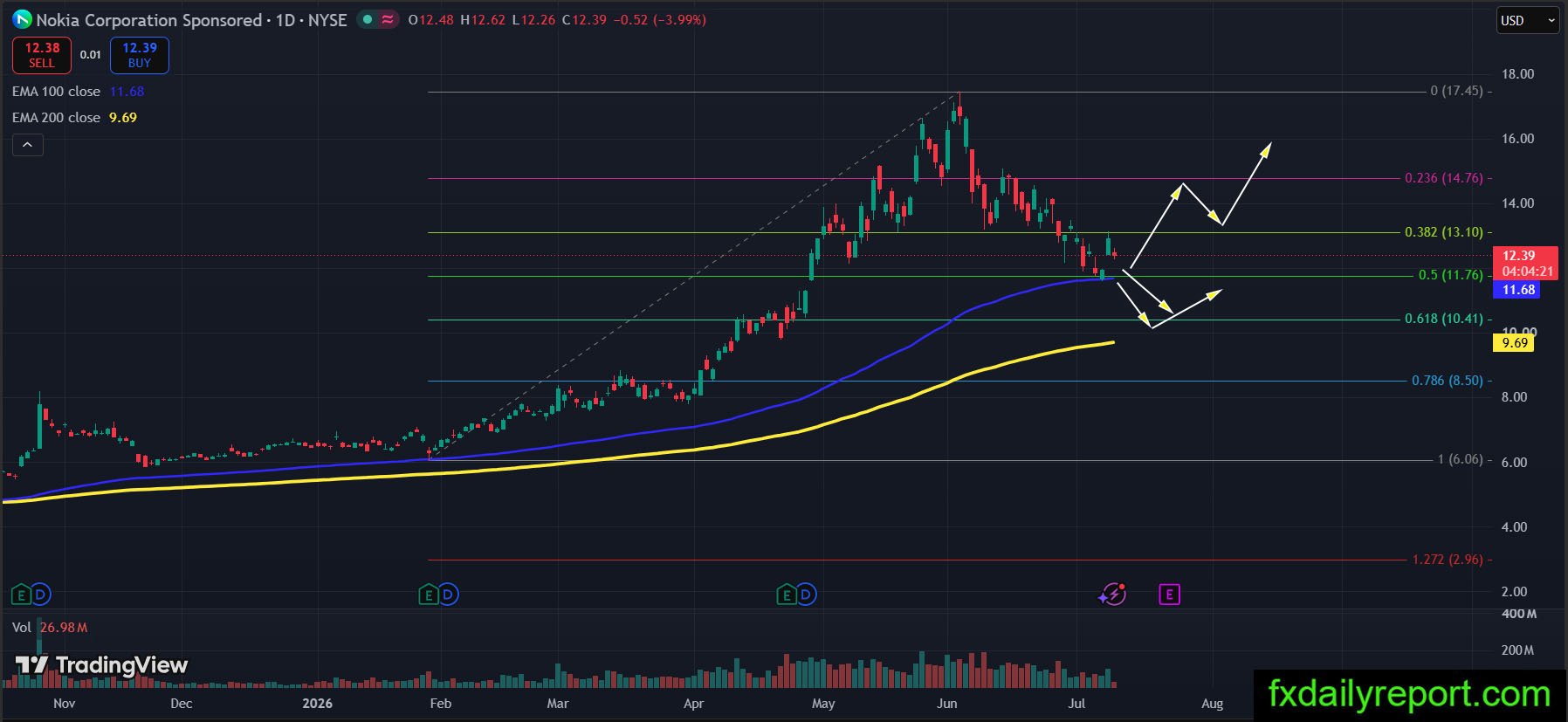Click the 16.00 price axis label
This screenshot has width=1568, height=722.
pos(1517,139)
